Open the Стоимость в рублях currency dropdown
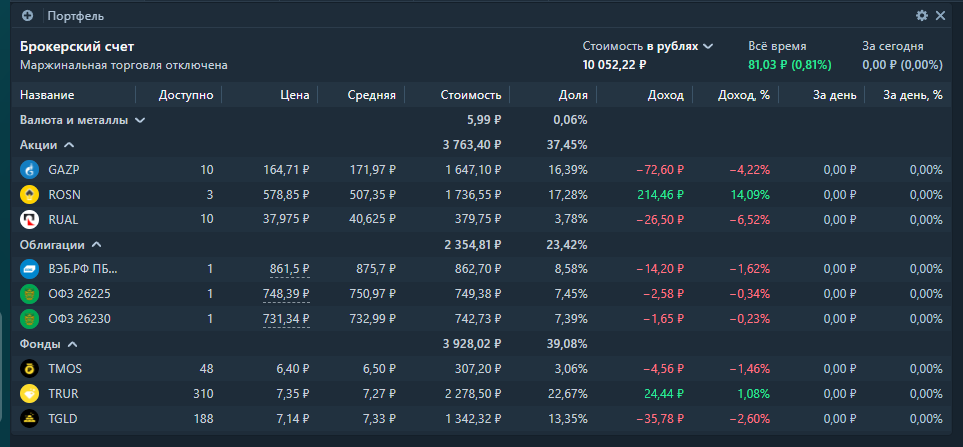Screen dimensions: 963x447 pyautogui.click(x=648, y=46)
